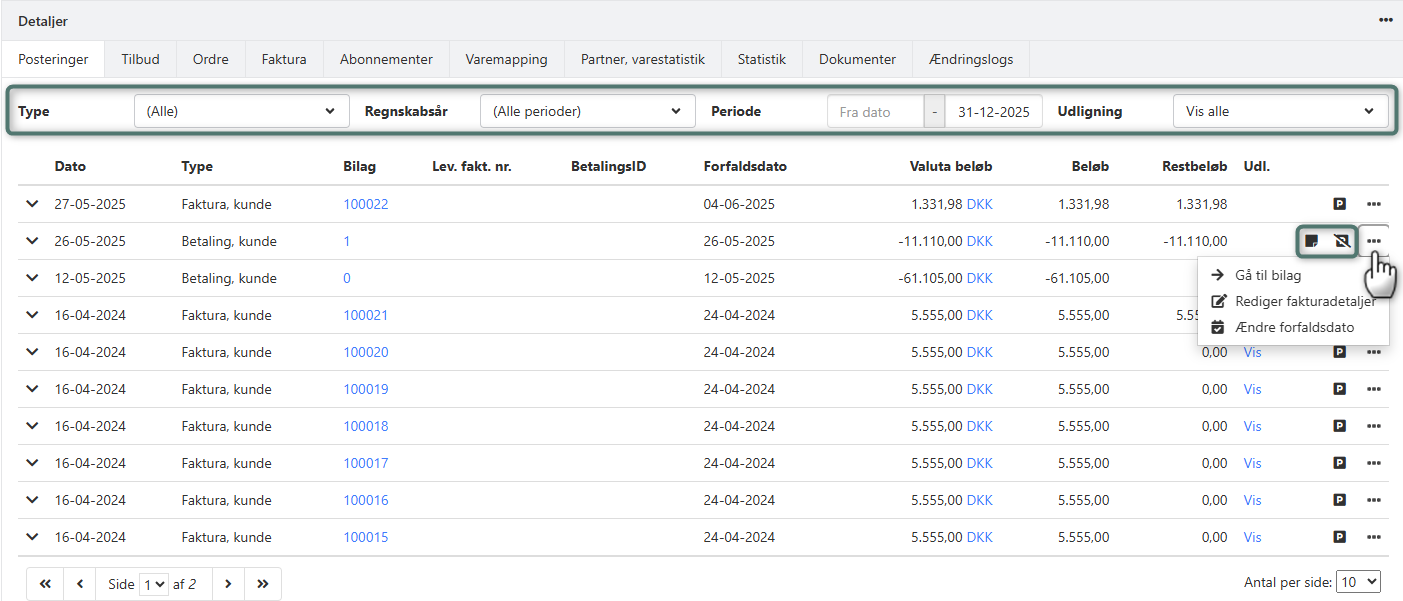Click the 'Vis' link on invoice 100018 row
Image resolution: width=1403 pixels, height=601 pixels.
1252,426
